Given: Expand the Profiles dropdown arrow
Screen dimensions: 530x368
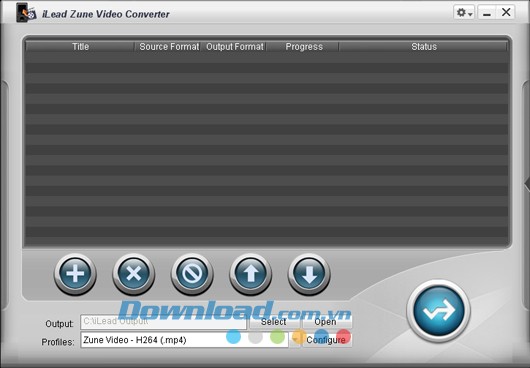Looking at the screenshot, I should pos(295,340).
